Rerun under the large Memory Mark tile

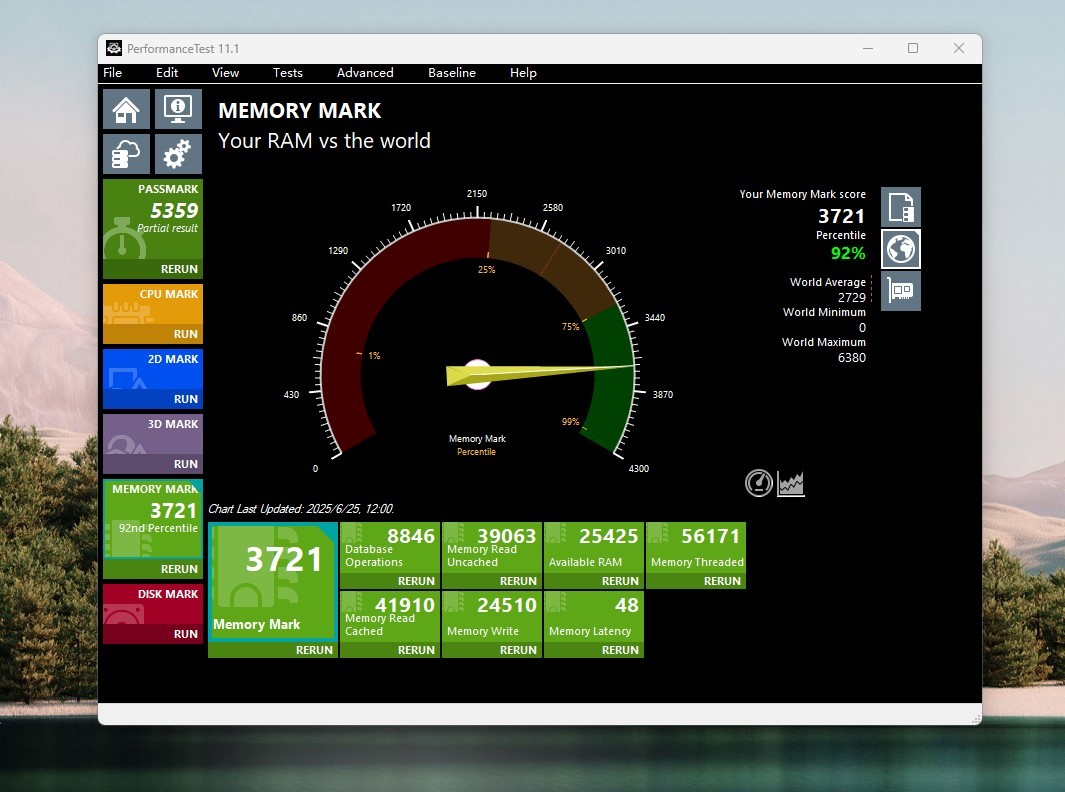pyautogui.click(x=273, y=650)
